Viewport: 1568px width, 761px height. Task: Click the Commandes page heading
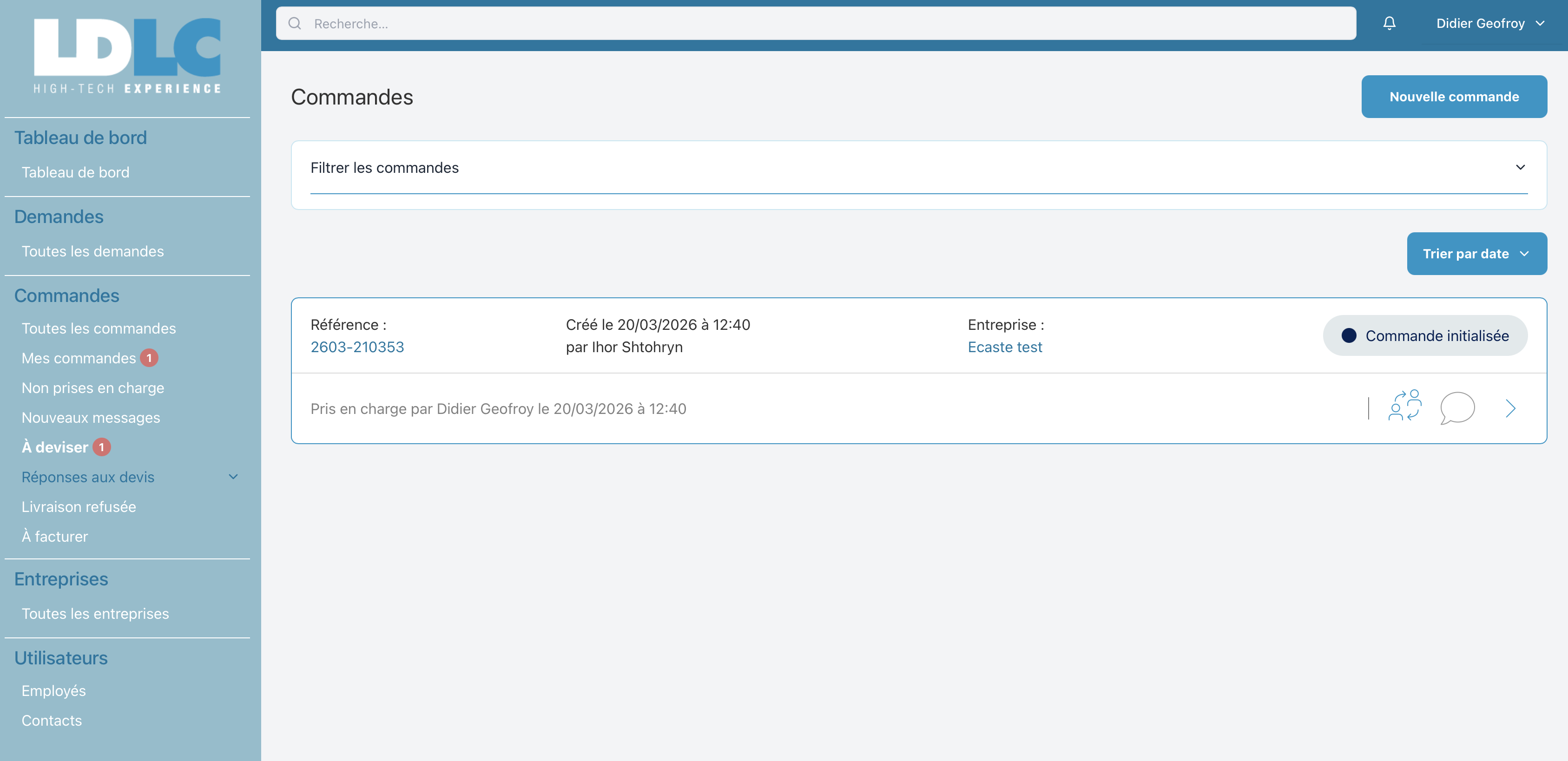pyautogui.click(x=352, y=97)
